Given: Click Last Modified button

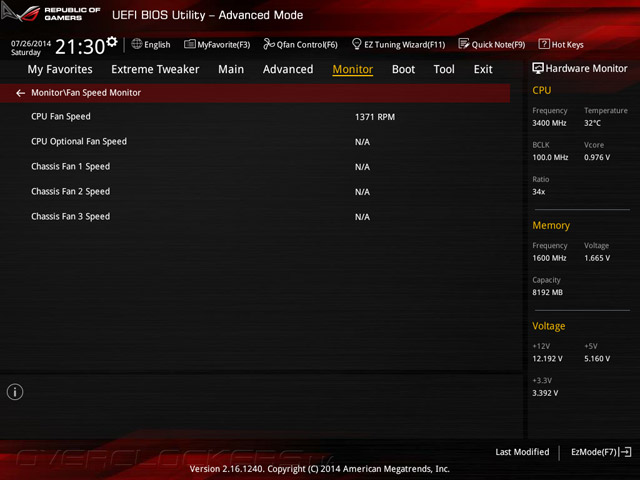Looking at the screenshot, I should (x=522, y=452).
